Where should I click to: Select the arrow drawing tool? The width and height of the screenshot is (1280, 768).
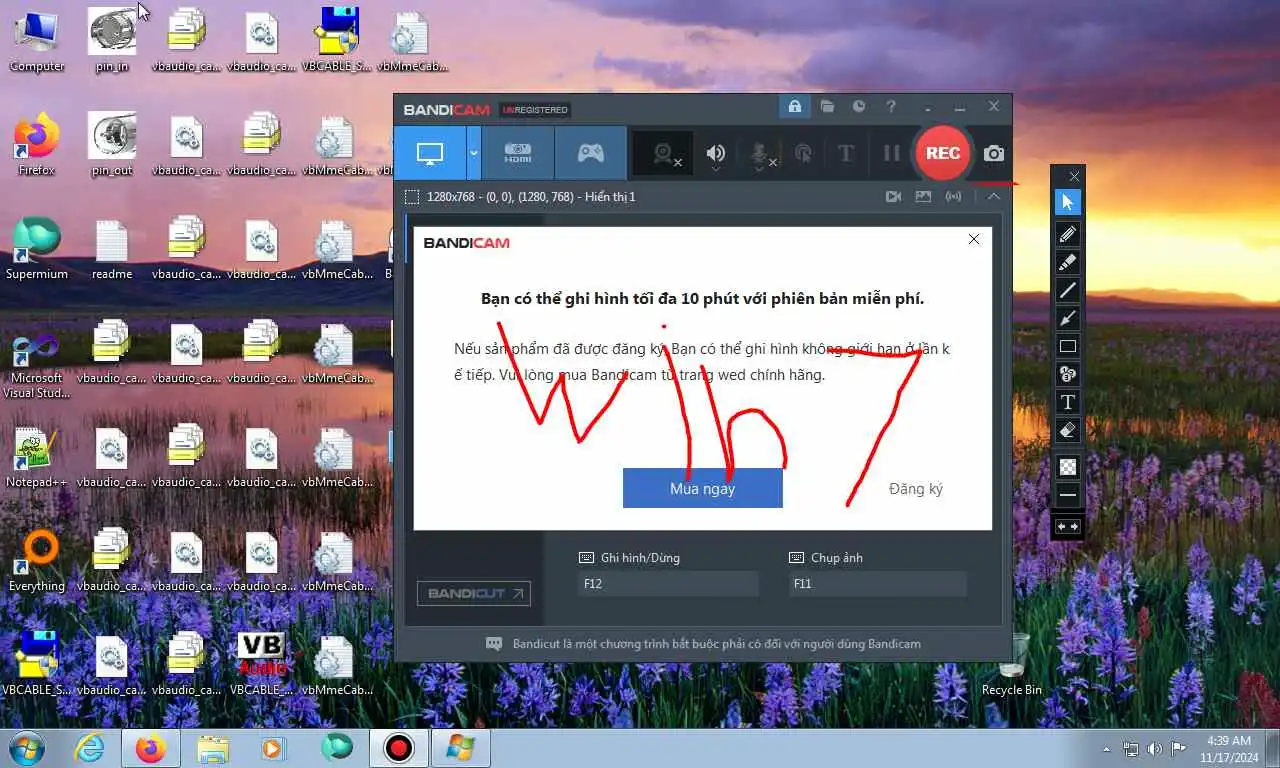tap(1067, 318)
